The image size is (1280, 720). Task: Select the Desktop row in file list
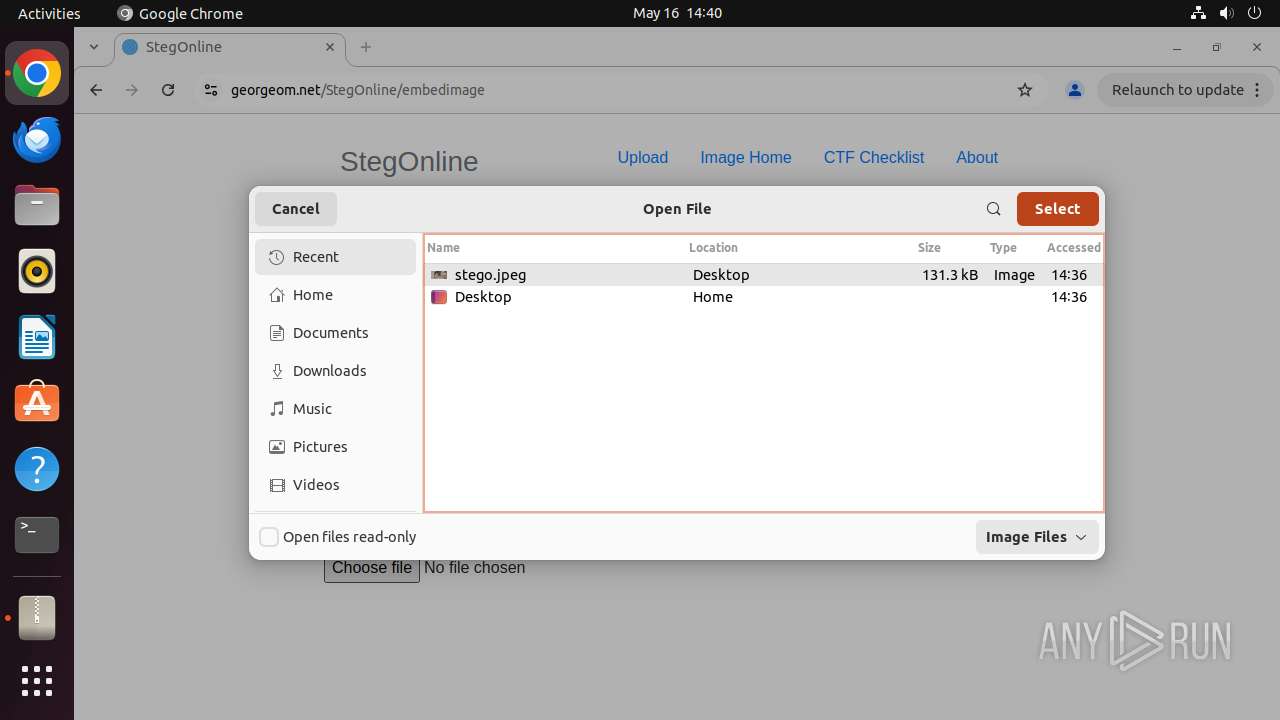click(764, 297)
